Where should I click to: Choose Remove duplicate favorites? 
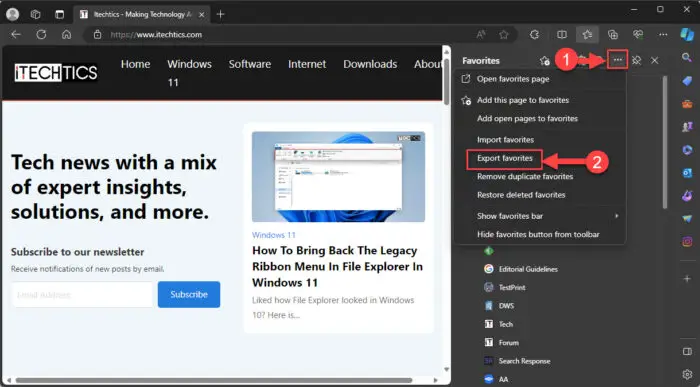click(540, 176)
